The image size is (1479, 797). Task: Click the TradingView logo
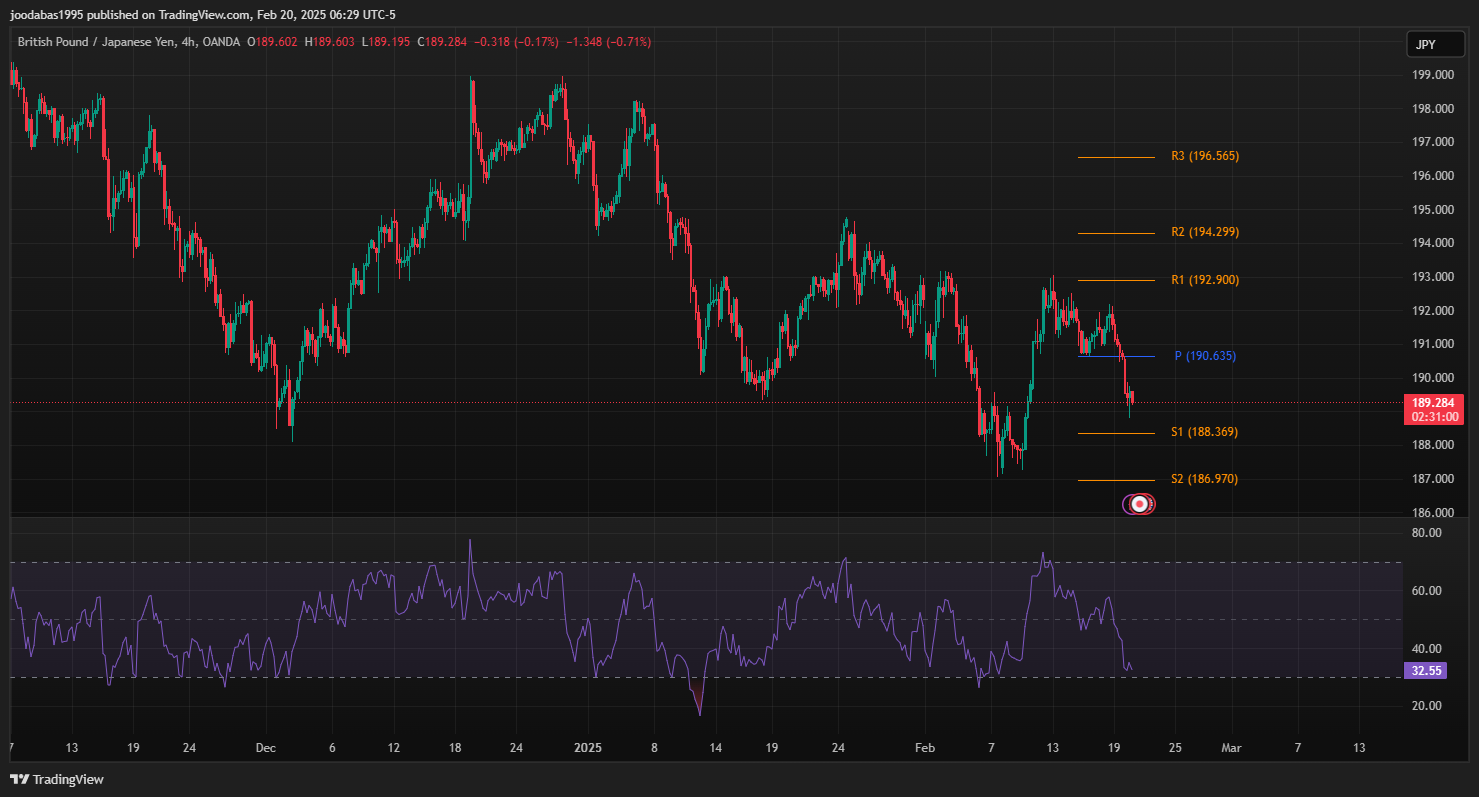coord(57,779)
